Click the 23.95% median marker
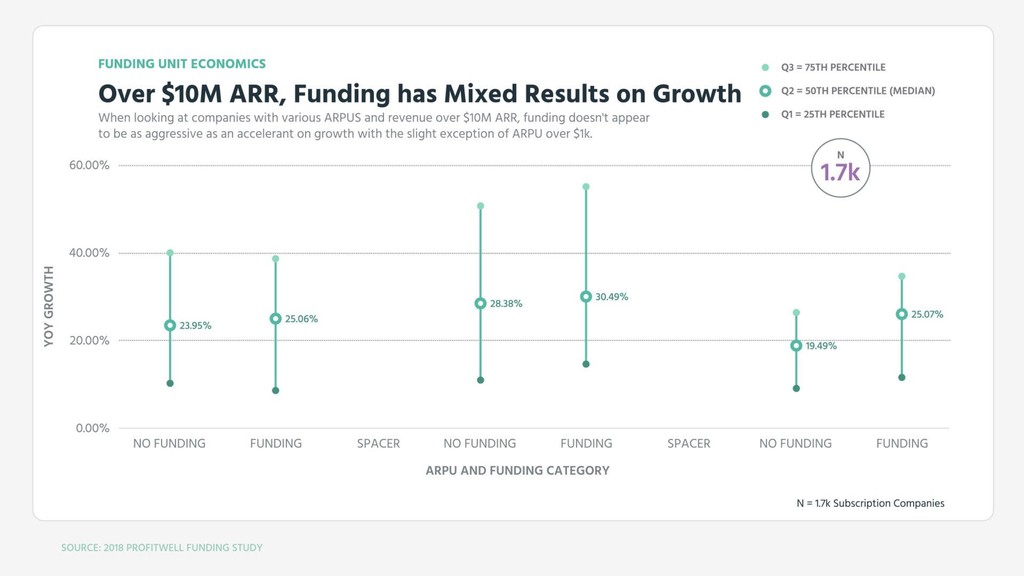 pyautogui.click(x=170, y=325)
